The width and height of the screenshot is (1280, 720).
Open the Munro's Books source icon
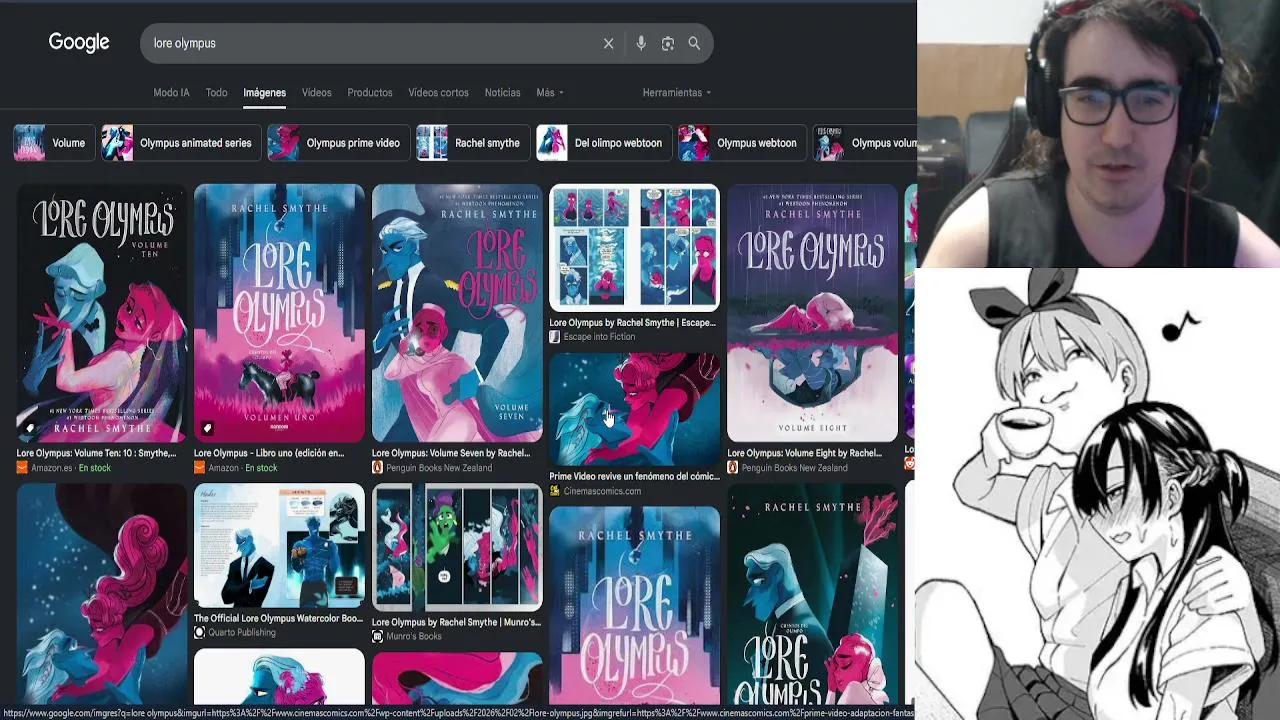pyautogui.click(x=378, y=636)
